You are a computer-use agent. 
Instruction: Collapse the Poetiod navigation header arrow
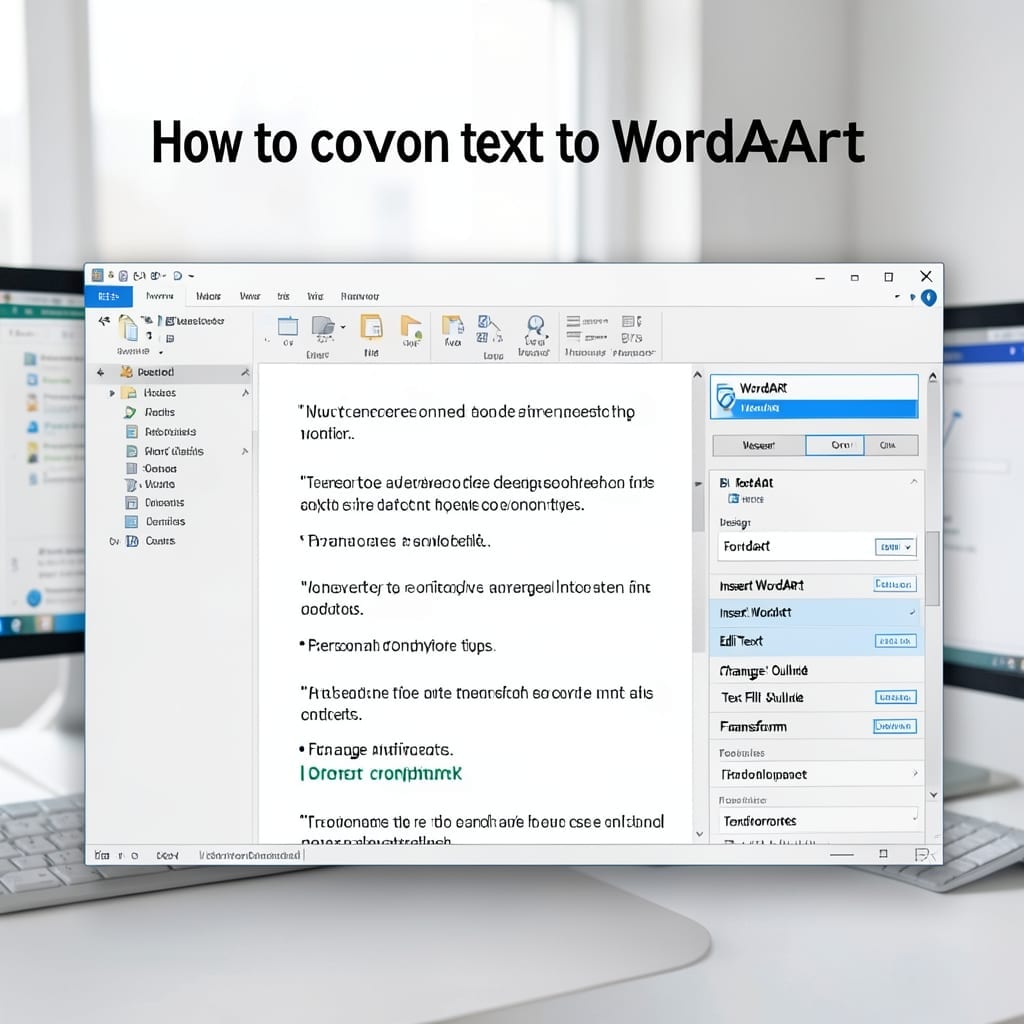click(245, 372)
